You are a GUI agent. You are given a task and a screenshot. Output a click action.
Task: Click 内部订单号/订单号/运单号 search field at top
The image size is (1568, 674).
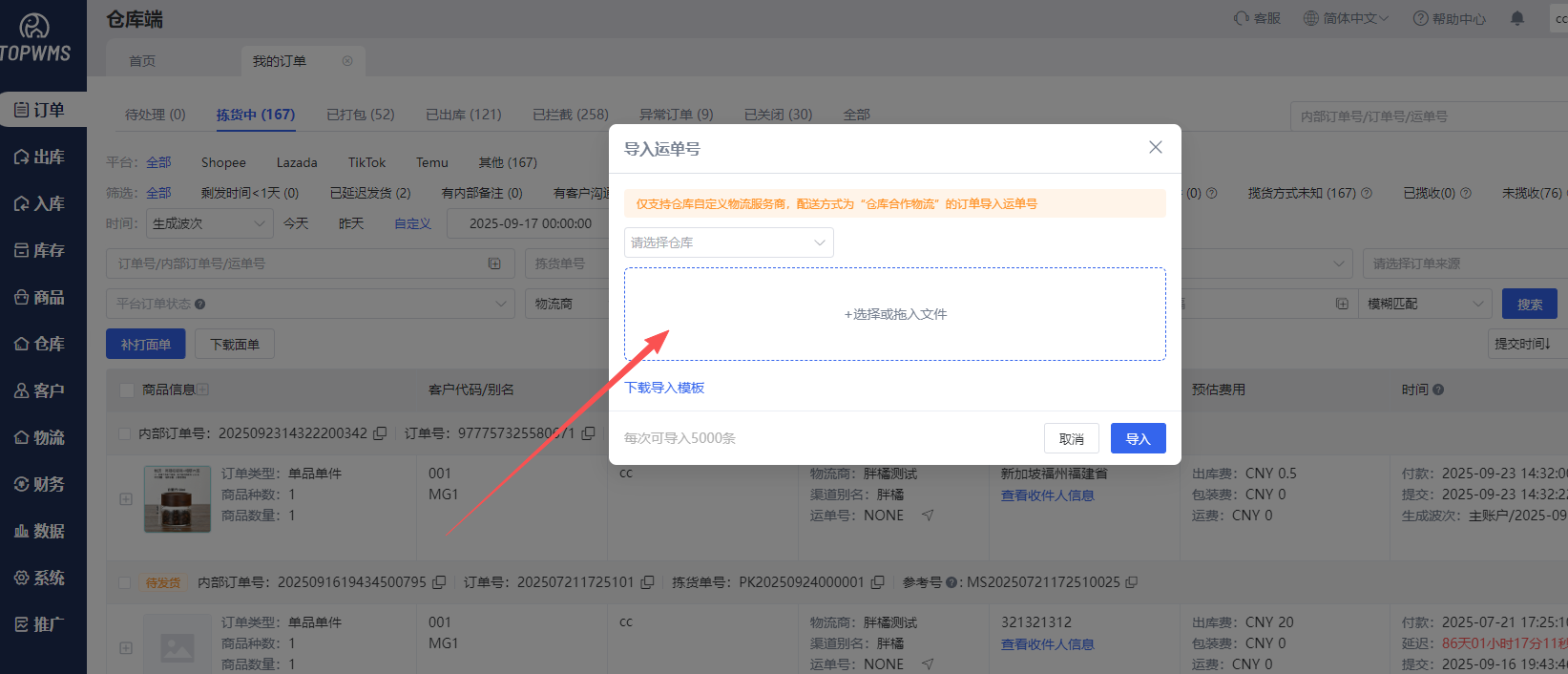(1429, 116)
